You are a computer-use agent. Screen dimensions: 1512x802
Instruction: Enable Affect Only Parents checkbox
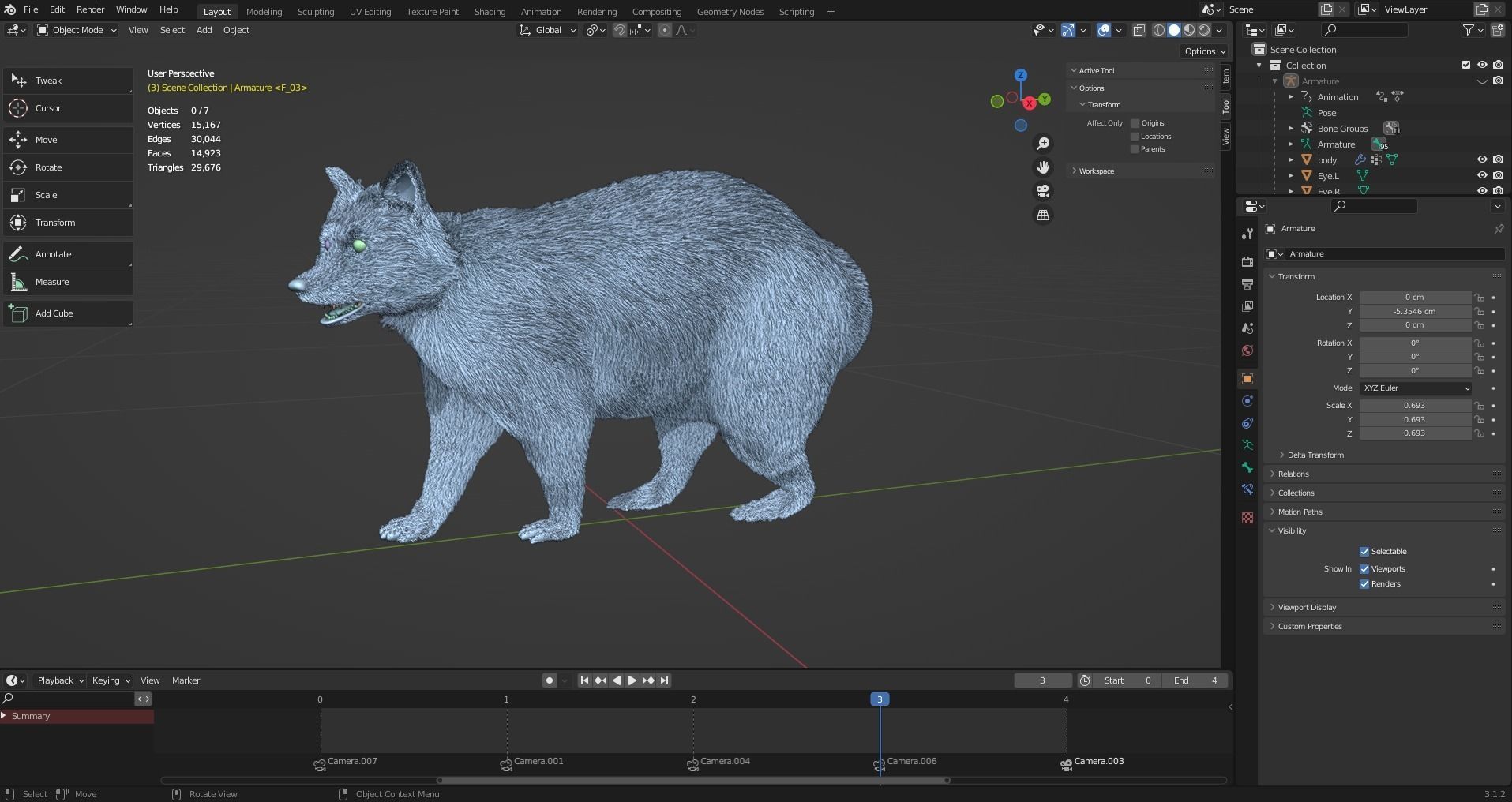click(1135, 149)
